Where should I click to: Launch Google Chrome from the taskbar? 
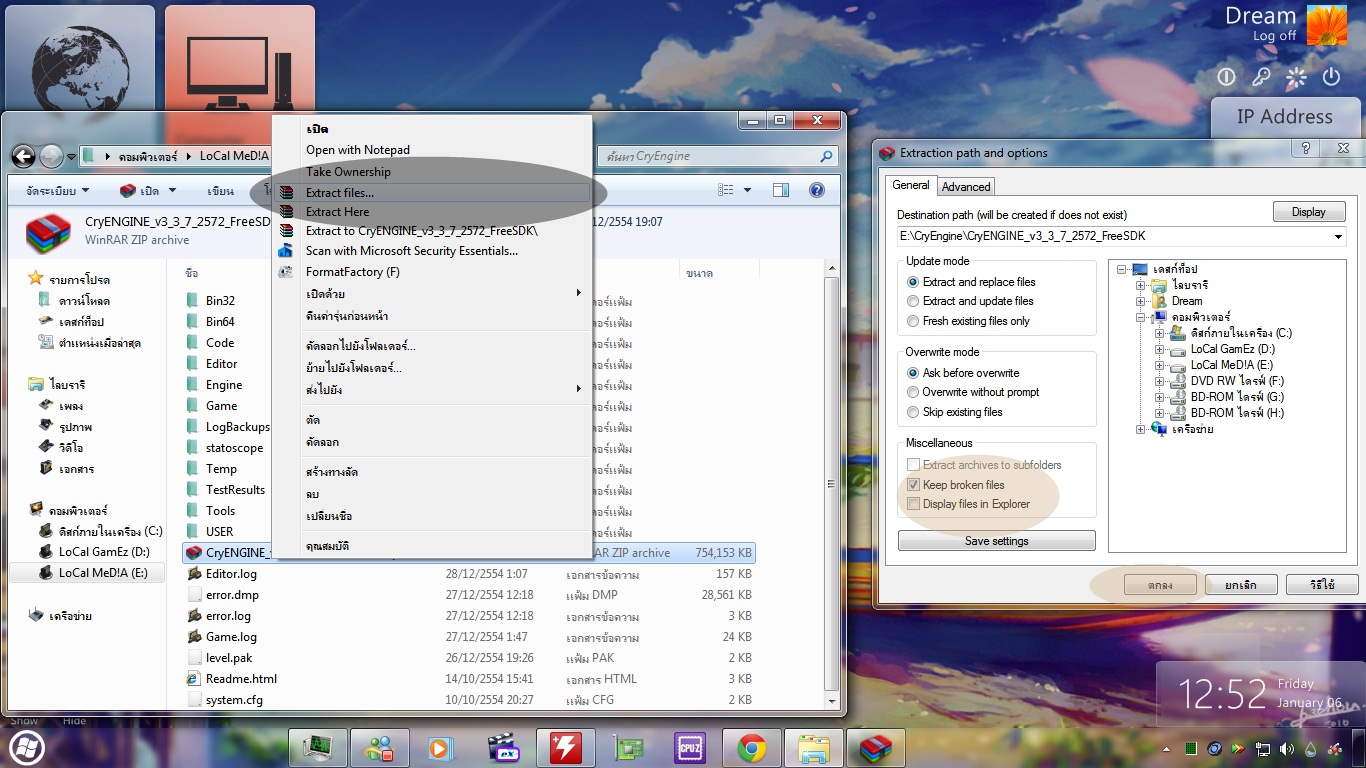coord(751,748)
